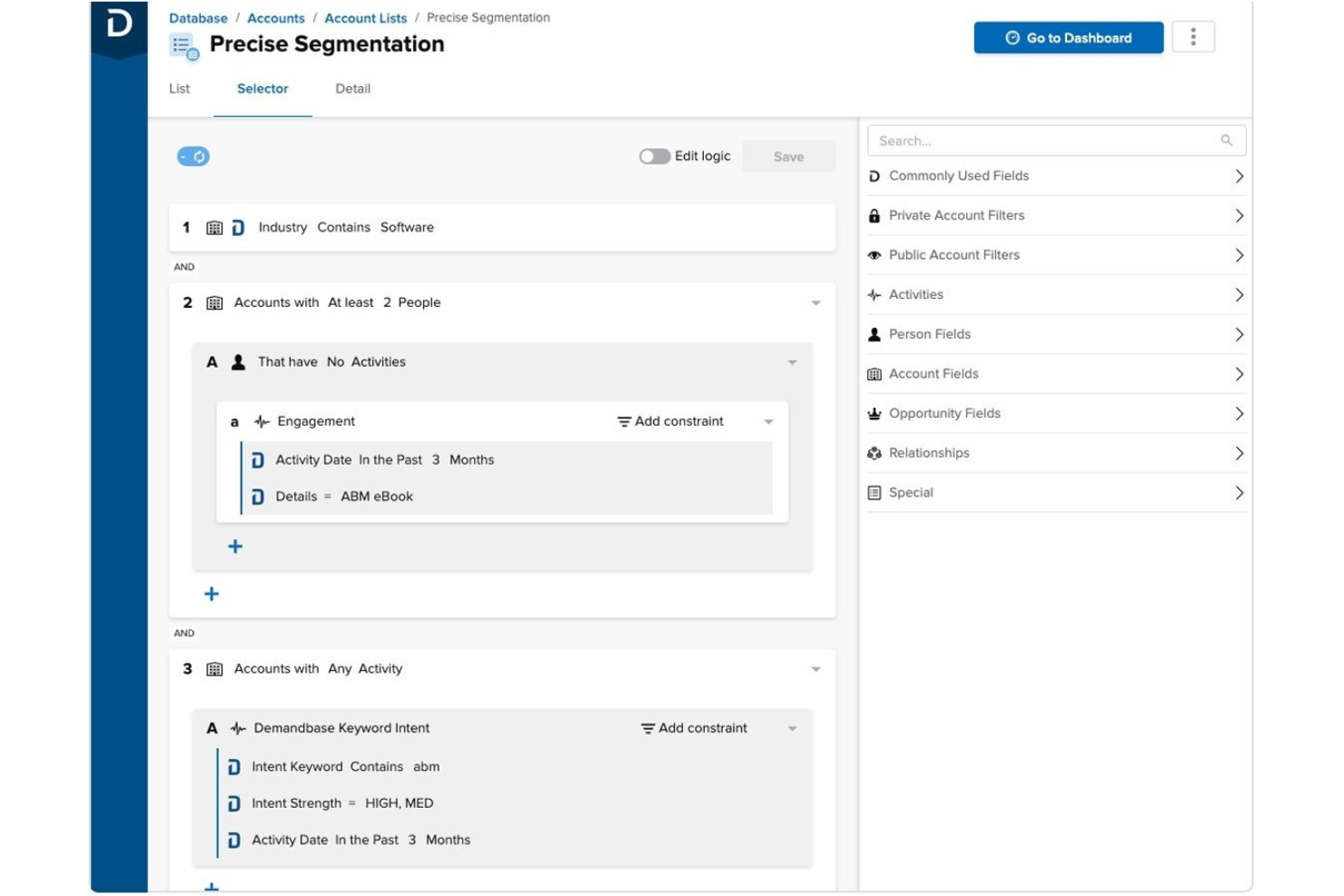This screenshot has width=1344, height=896.
Task: Click the Demandbase D icon beside Industry
Action: (238, 228)
